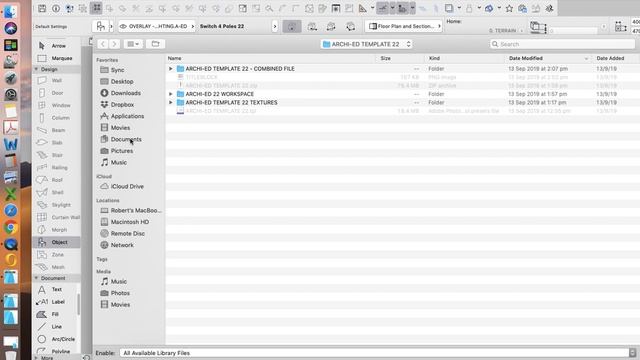Open Floor Plan and Section dropdown
The height and width of the screenshot is (360, 640).
pos(404,26)
